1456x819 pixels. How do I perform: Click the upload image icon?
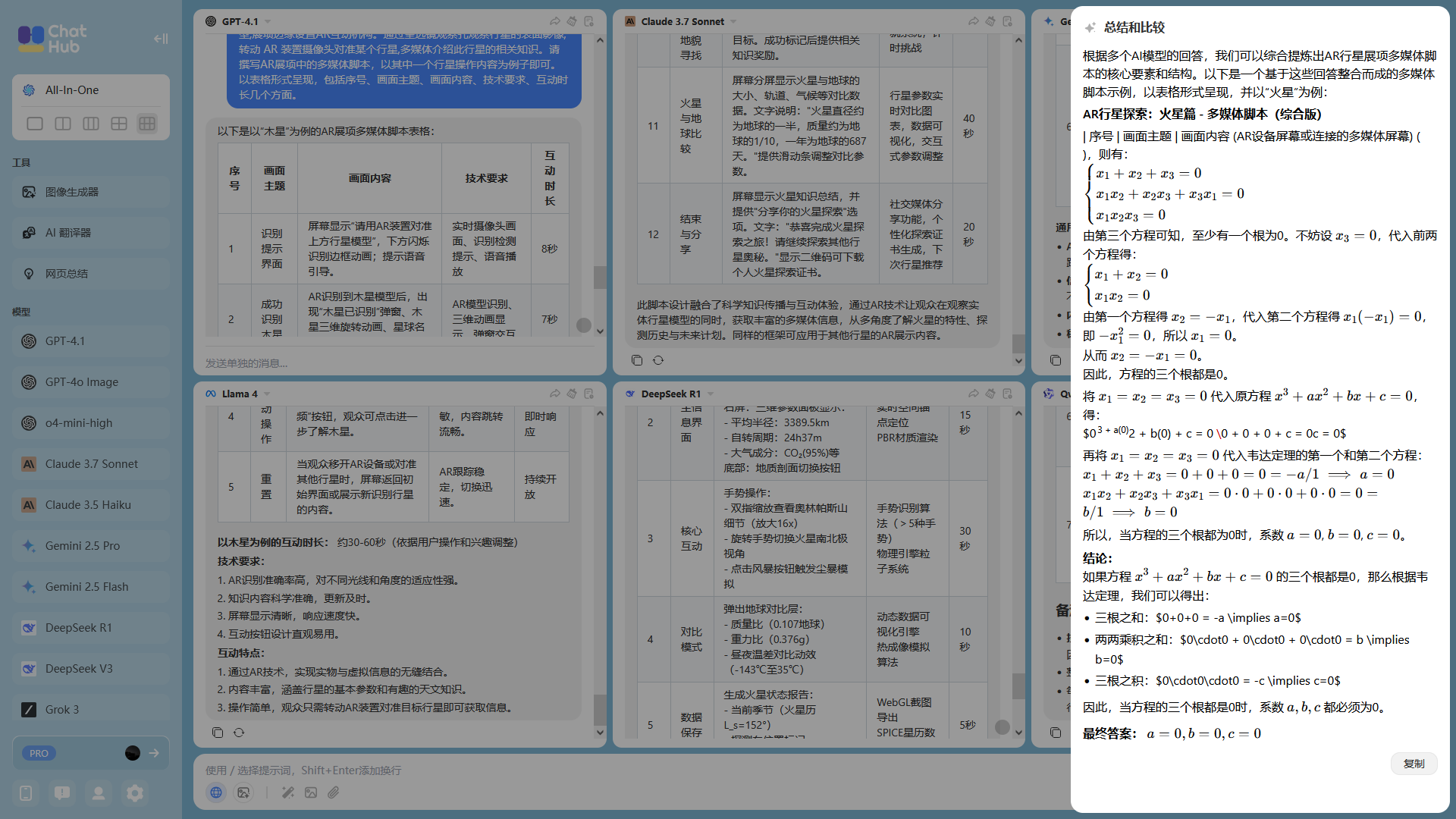coord(311,792)
